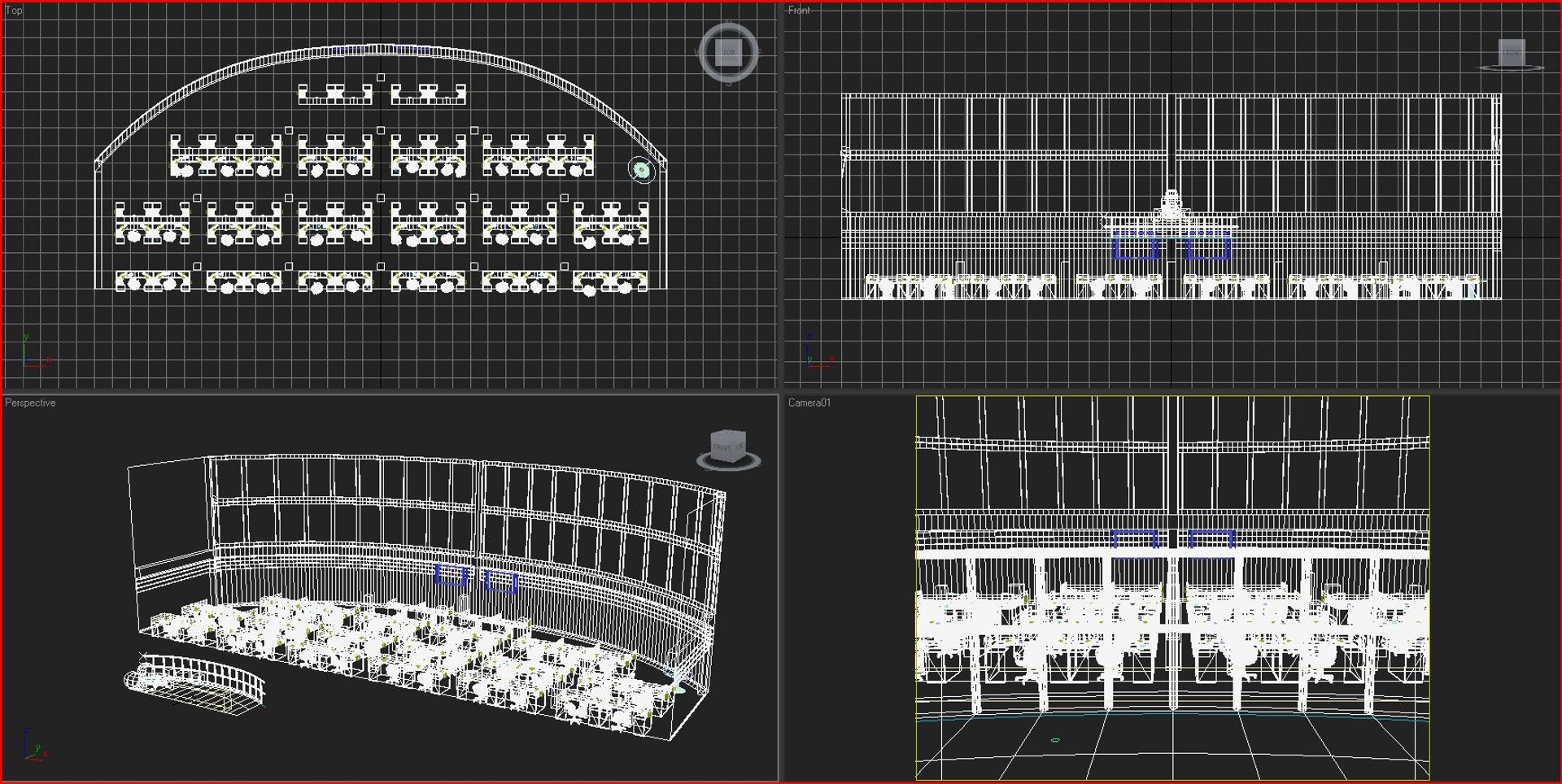Viewport: 1562px width, 784px height.
Task: Click the ViewCube in the Top viewport
Action: pyautogui.click(x=728, y=52)
